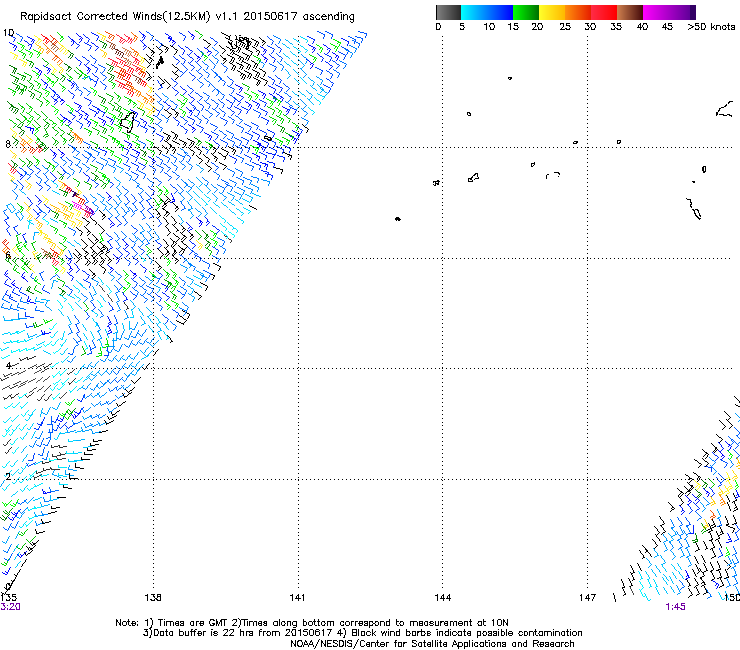Click the yellow 20-25 knots legend segment
This screenshot has height=650, width=740.
[552, 12]
